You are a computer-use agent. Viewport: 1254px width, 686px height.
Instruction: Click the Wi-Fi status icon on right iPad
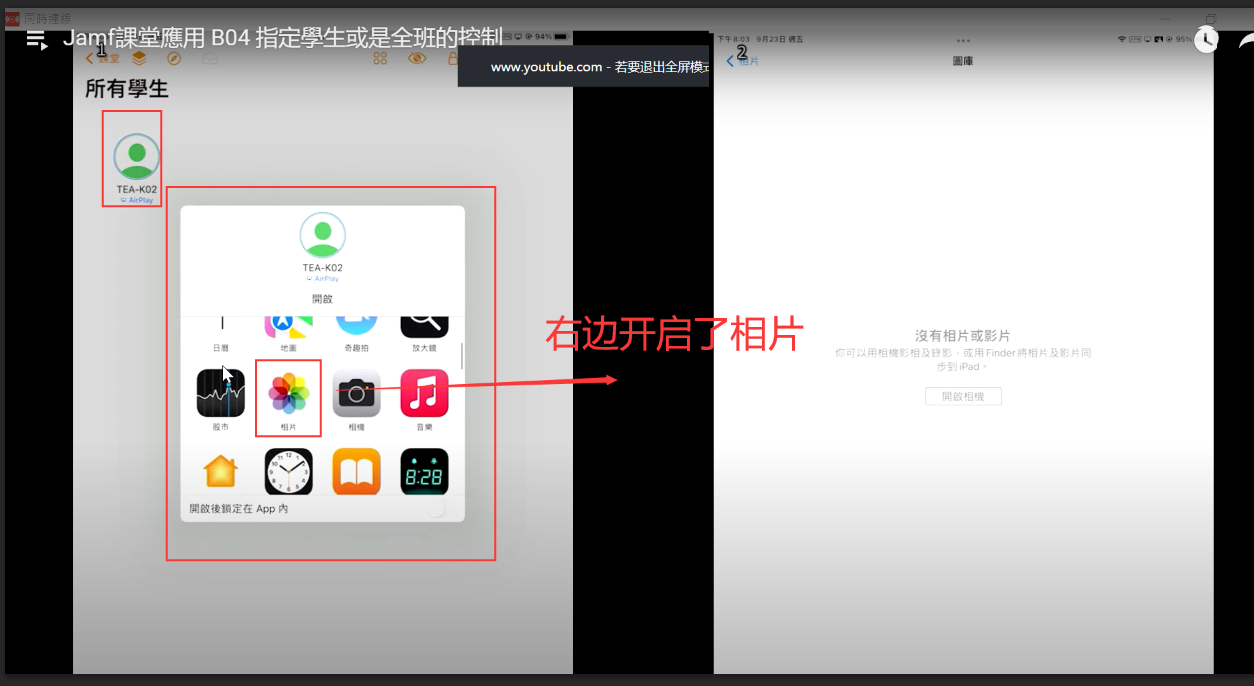(x=1122, y=39)
